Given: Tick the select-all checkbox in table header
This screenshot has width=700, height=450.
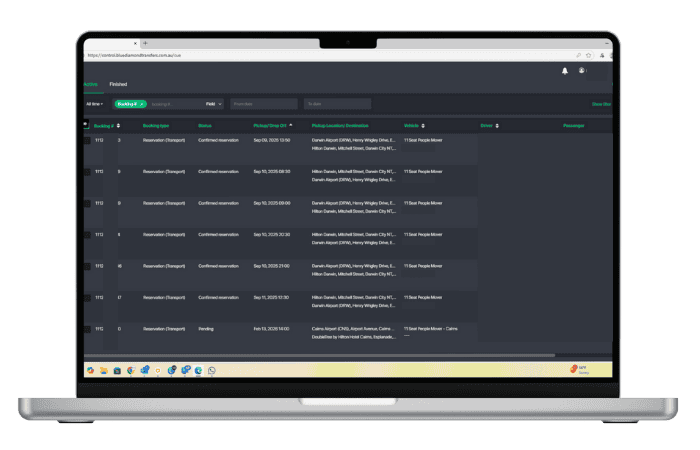Looking at the screenshot, I should (x=86, y=124).
